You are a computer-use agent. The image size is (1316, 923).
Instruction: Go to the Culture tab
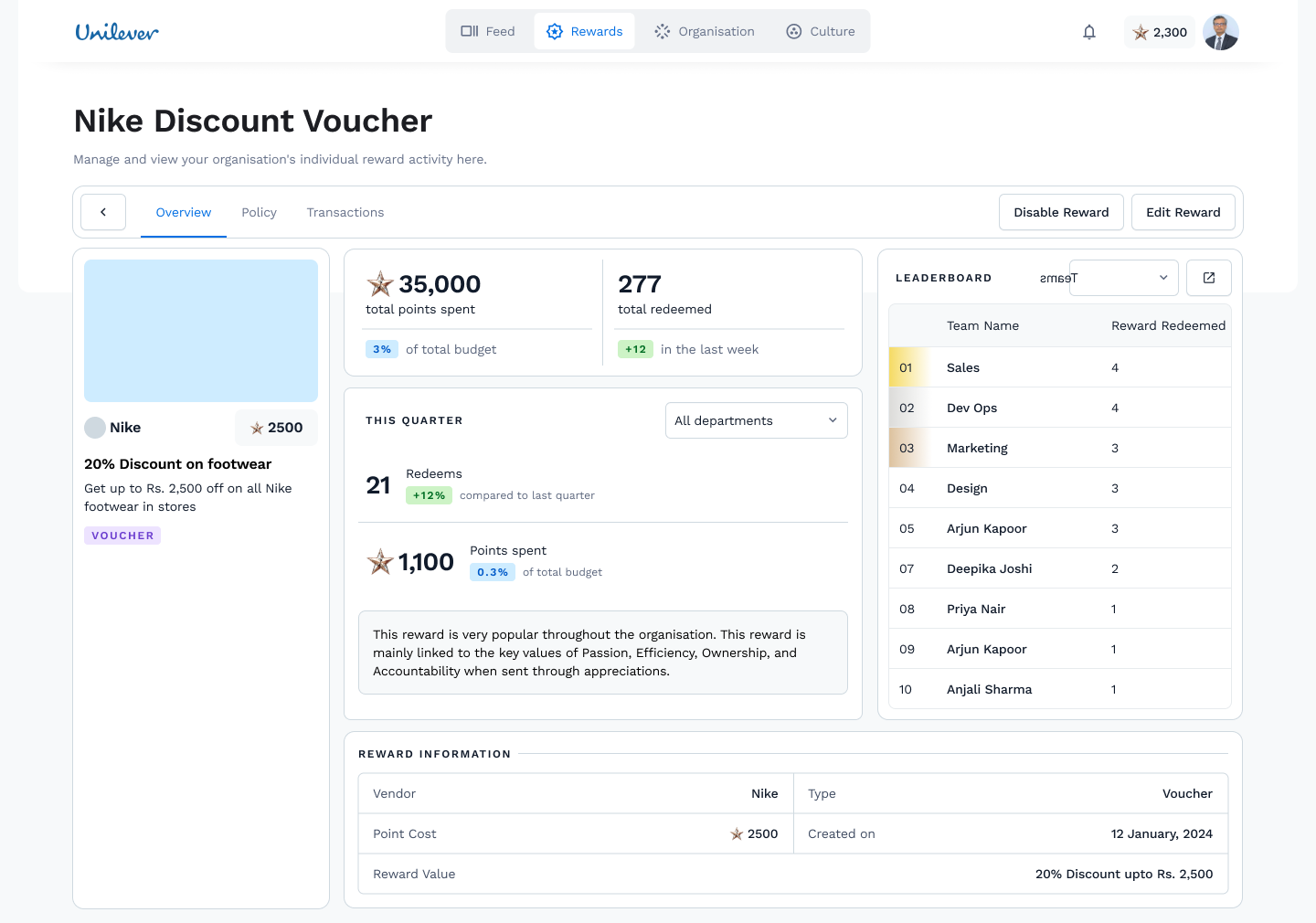(x=821, y=31)
